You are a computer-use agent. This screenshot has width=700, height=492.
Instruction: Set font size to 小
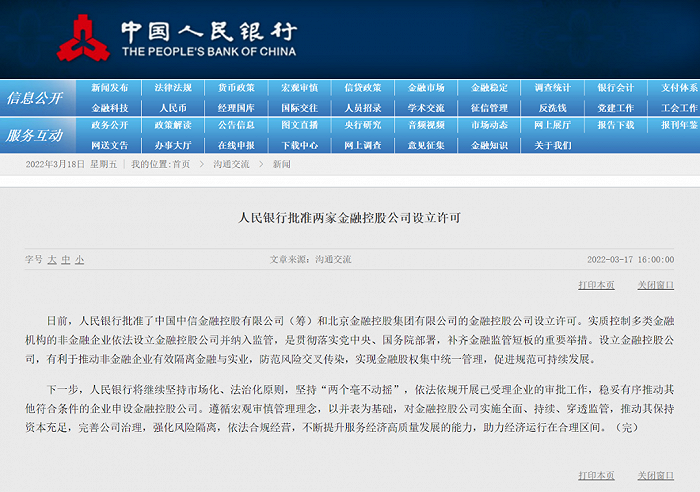[79, 259]
